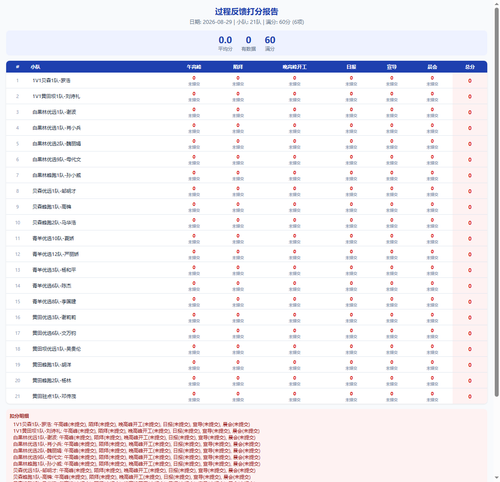500x482 pixels.
Task: Click the 总分 column header
Action: 470,67
